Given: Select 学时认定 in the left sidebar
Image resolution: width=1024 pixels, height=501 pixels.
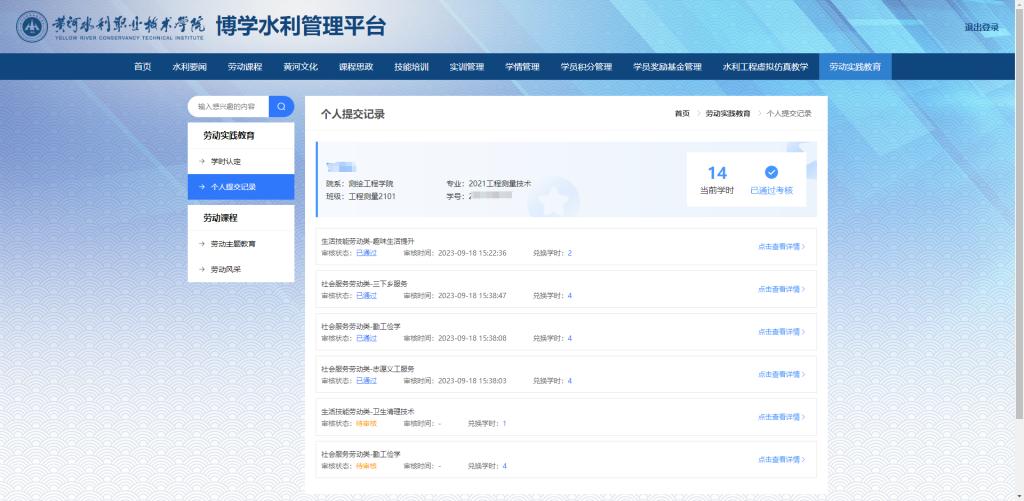Looking at the screenshot, I should 226,161.
